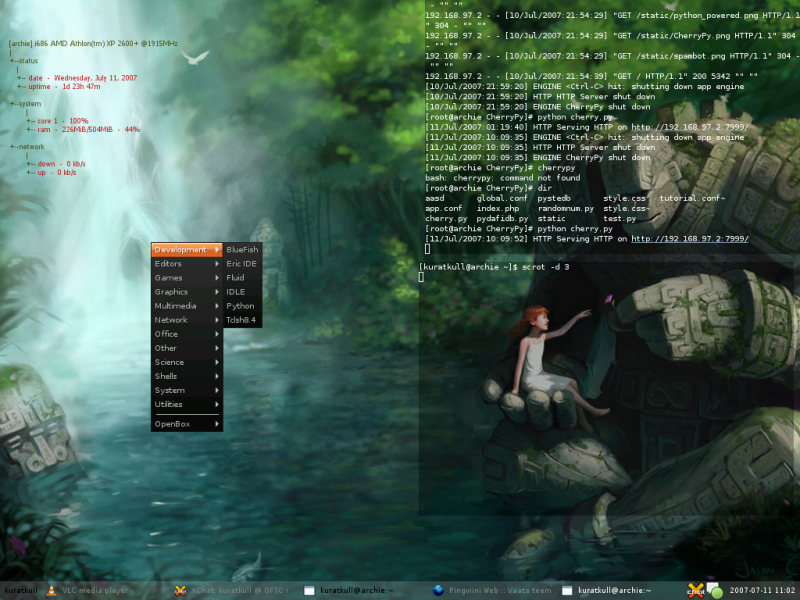The width and height of the screenshot is (800, 600).
Task: Click the 'bash: cherrypy: command not found' line
Action: click(503, 178)
